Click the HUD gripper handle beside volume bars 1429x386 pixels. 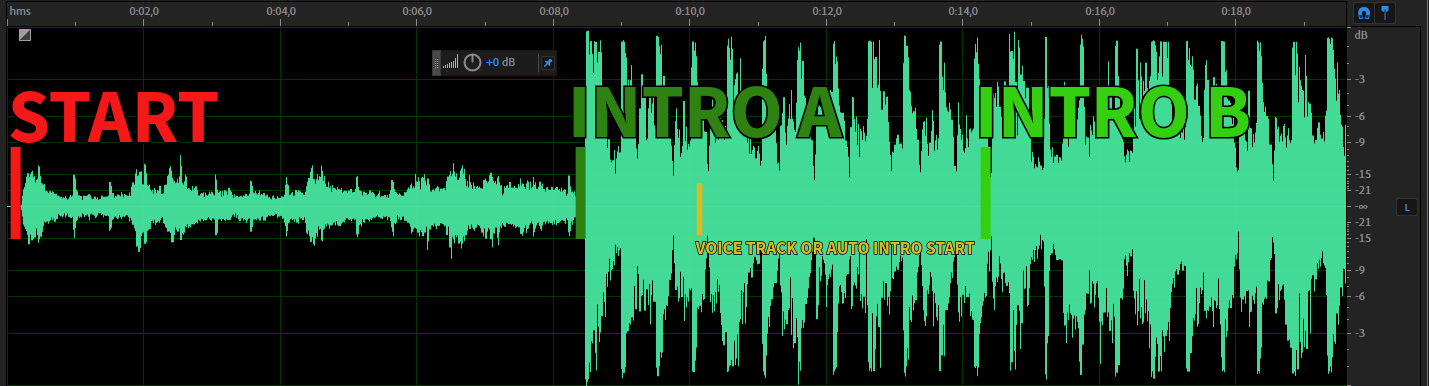(436, 63)
